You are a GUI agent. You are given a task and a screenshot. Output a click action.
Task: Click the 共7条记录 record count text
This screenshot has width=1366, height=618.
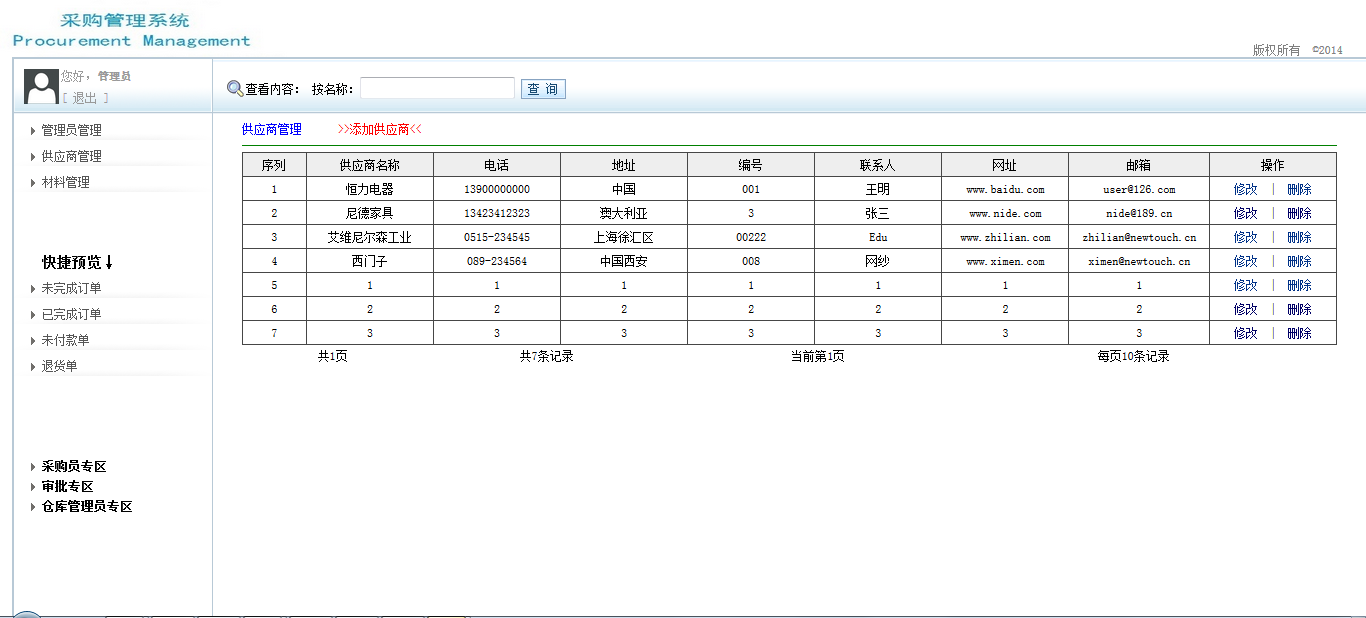[546, 356]
